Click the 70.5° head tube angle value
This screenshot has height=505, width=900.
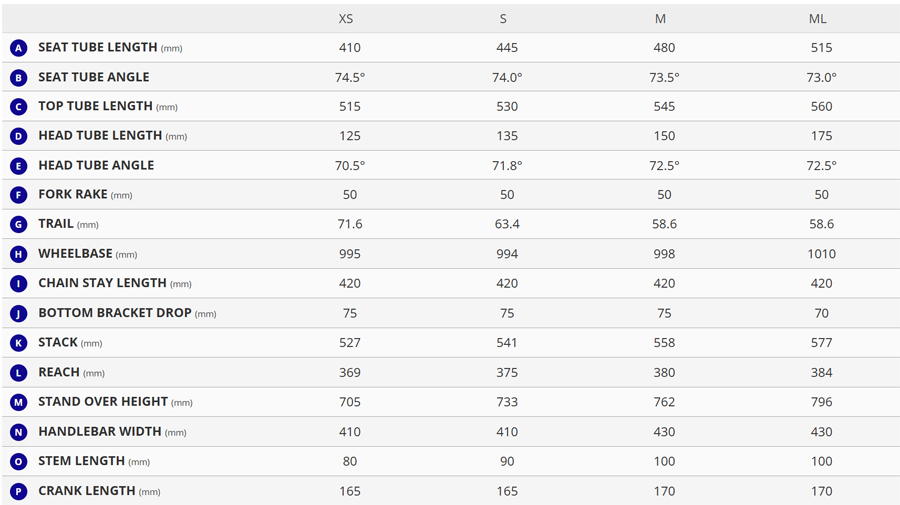tap(350, 166)
